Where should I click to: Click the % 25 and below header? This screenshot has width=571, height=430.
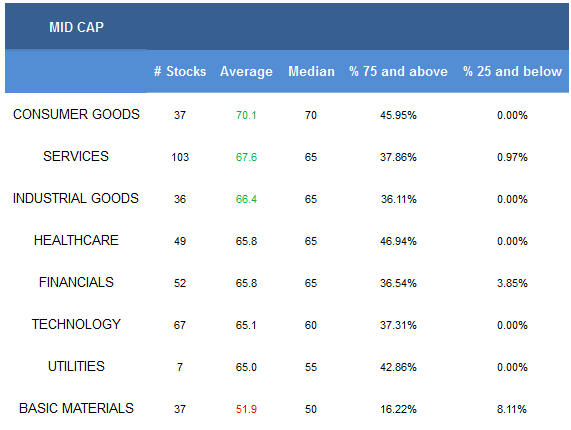(x=512, y=71)
